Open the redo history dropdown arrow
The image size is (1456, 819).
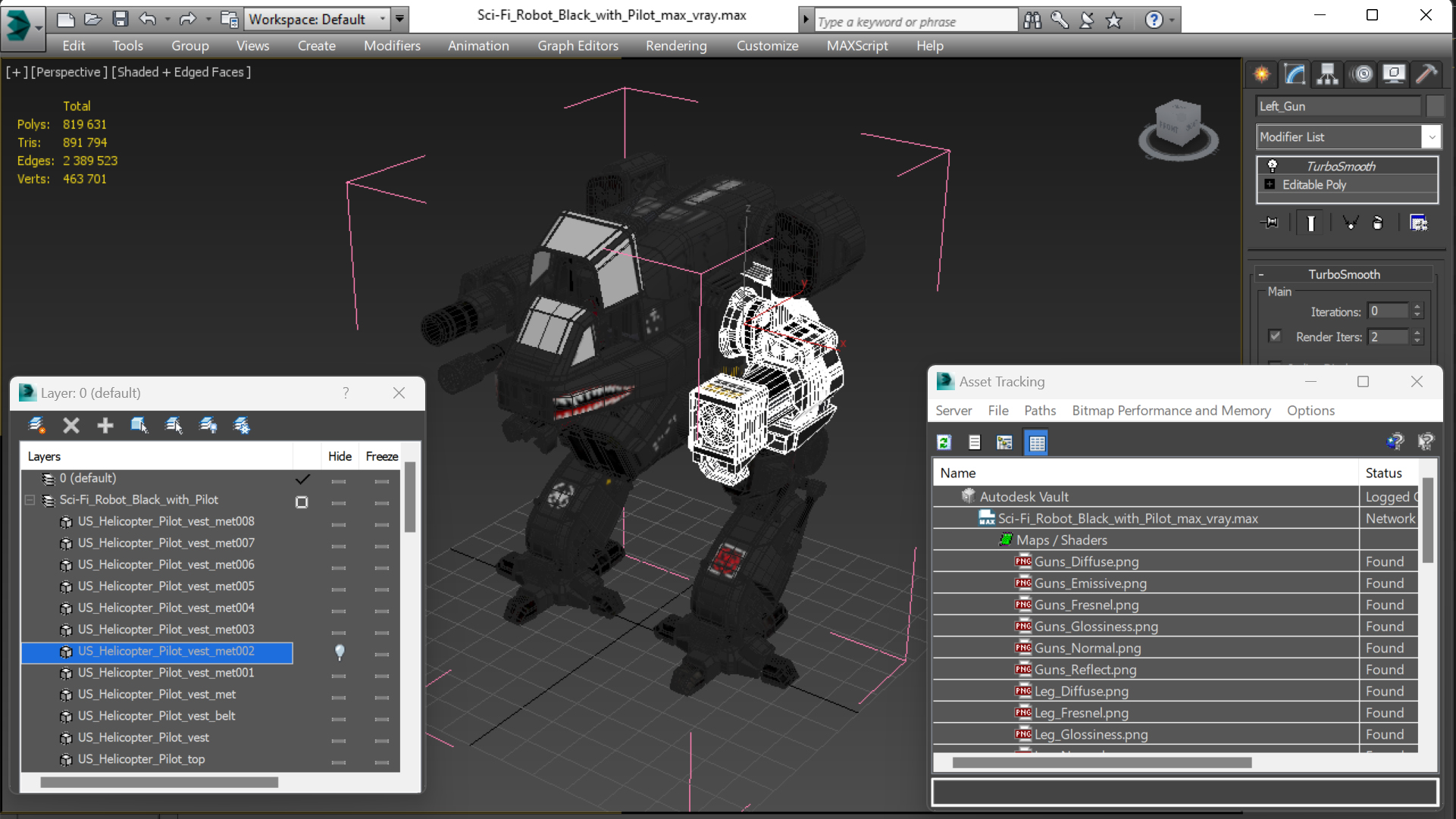[x=208, y=19]
